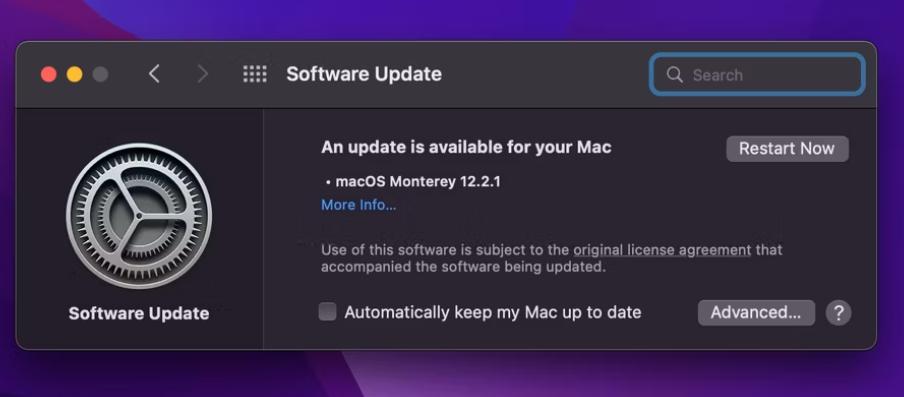Open the More Info… link
The width and height of the screenshot is (904, 397).
(x=359, y=205)
